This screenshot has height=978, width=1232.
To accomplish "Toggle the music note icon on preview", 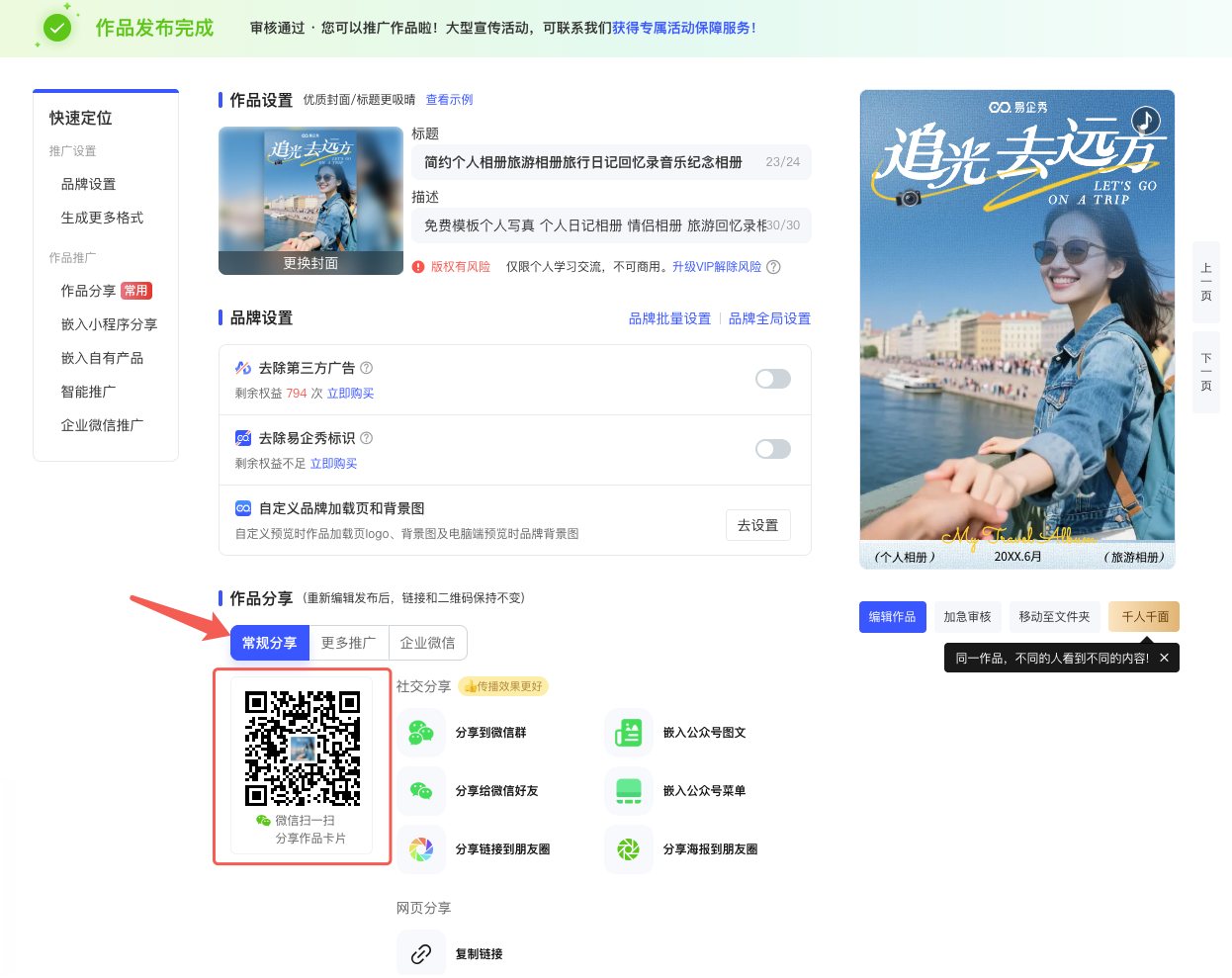I will coord(1145,121).
